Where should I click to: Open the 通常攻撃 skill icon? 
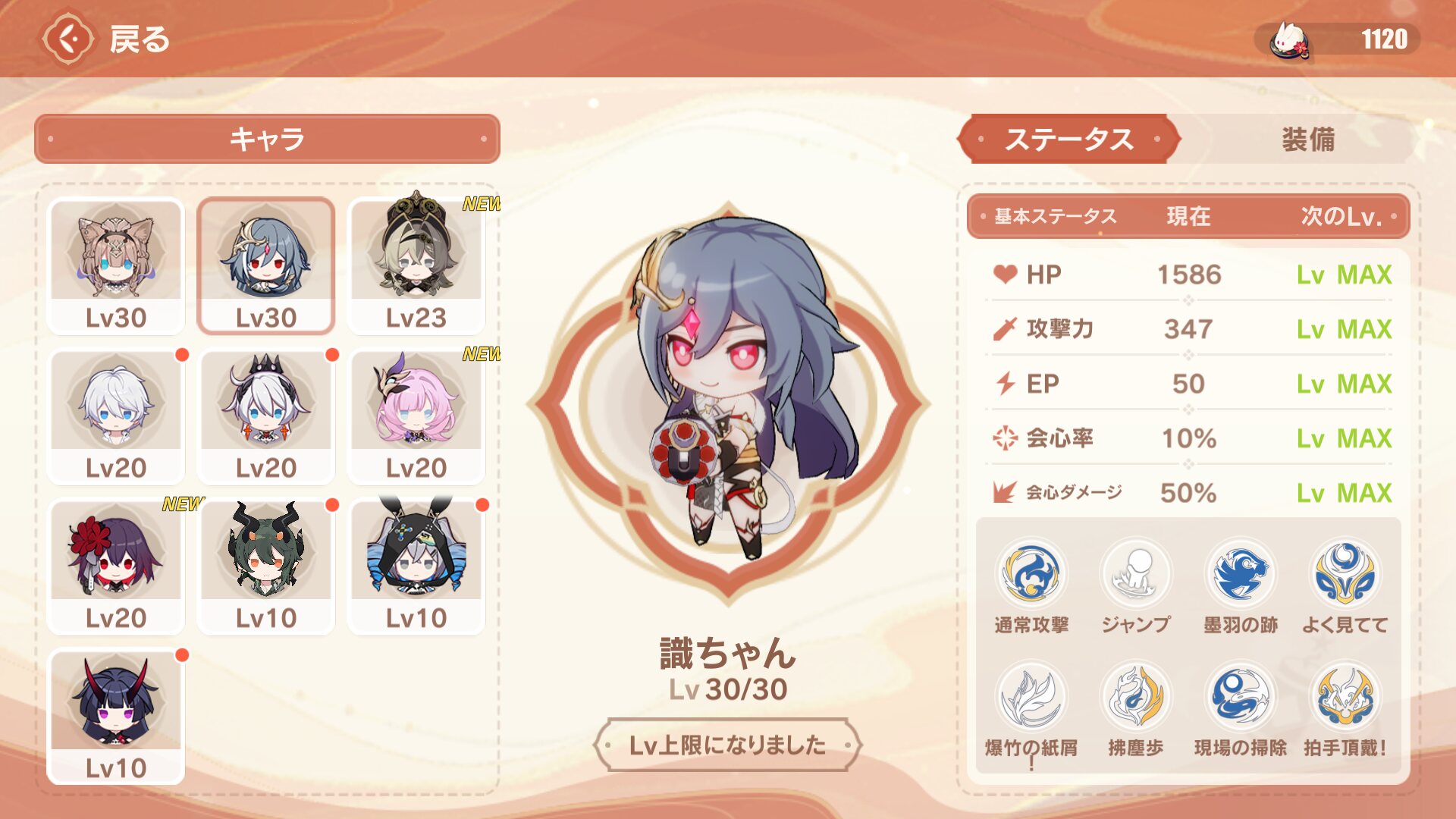[1031, 573]
